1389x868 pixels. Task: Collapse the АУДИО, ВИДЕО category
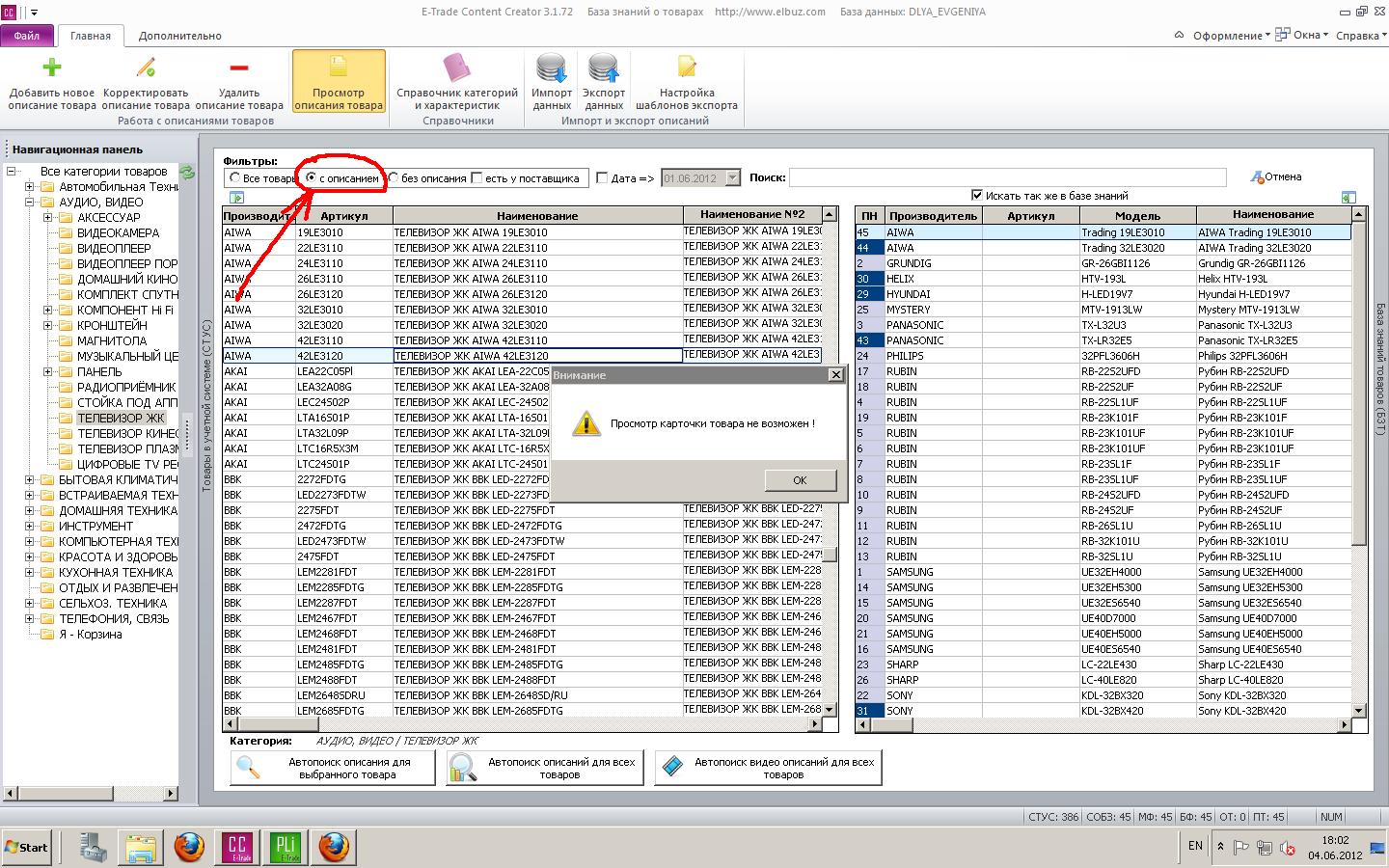tap(29, 203)
